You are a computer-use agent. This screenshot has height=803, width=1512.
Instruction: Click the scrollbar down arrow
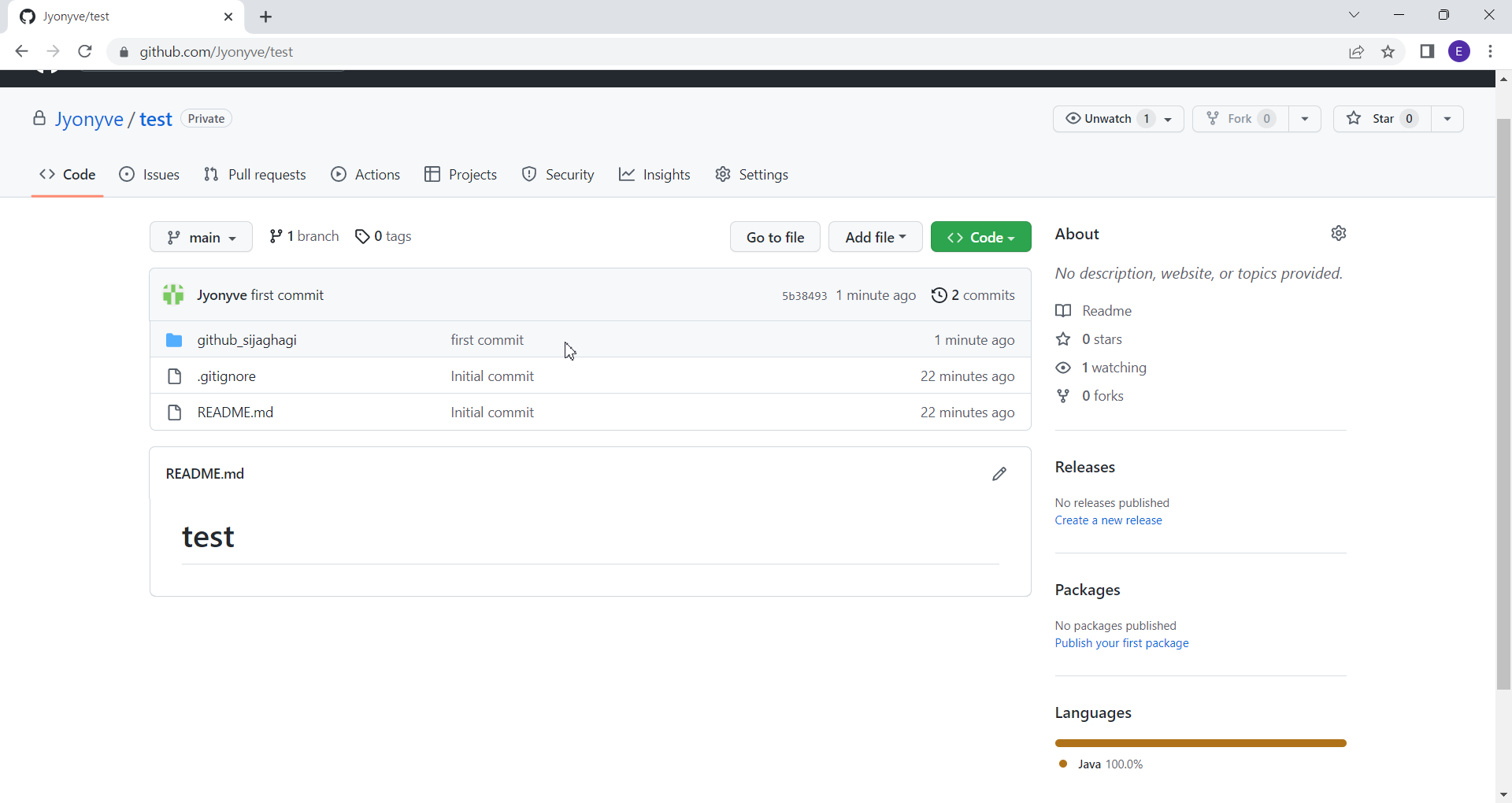click(x=1503, y=794)
